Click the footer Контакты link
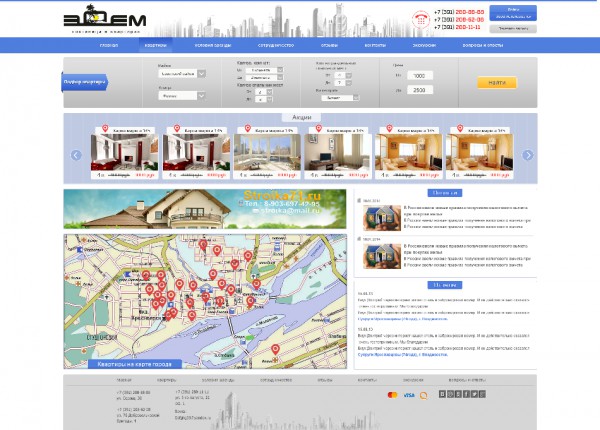Screen dimensions: 600x430 click(x=367, y=380)
